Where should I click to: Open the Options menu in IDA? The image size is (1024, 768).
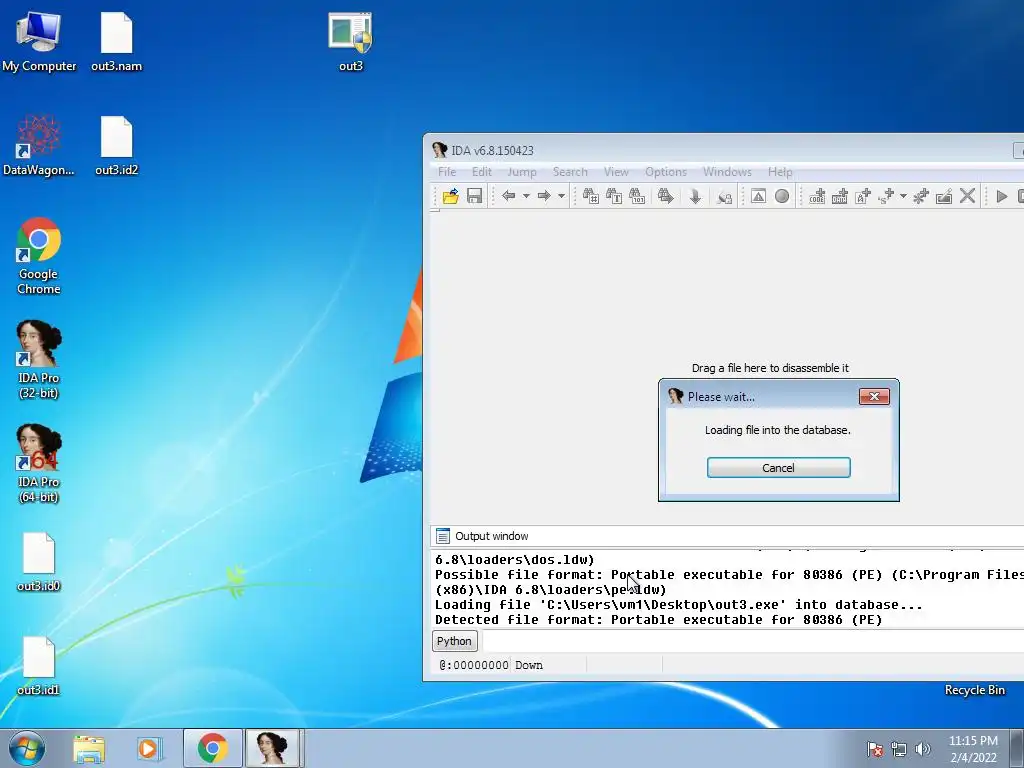(x=665, y=172)
